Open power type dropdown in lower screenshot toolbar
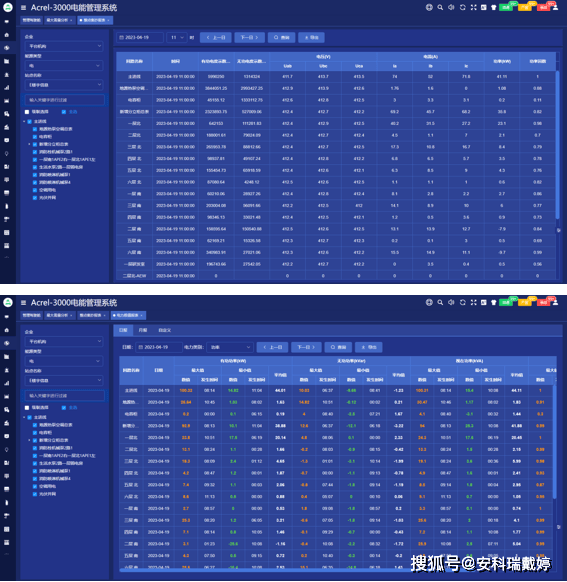Screen dimensions: 567x582 point(230,347)
